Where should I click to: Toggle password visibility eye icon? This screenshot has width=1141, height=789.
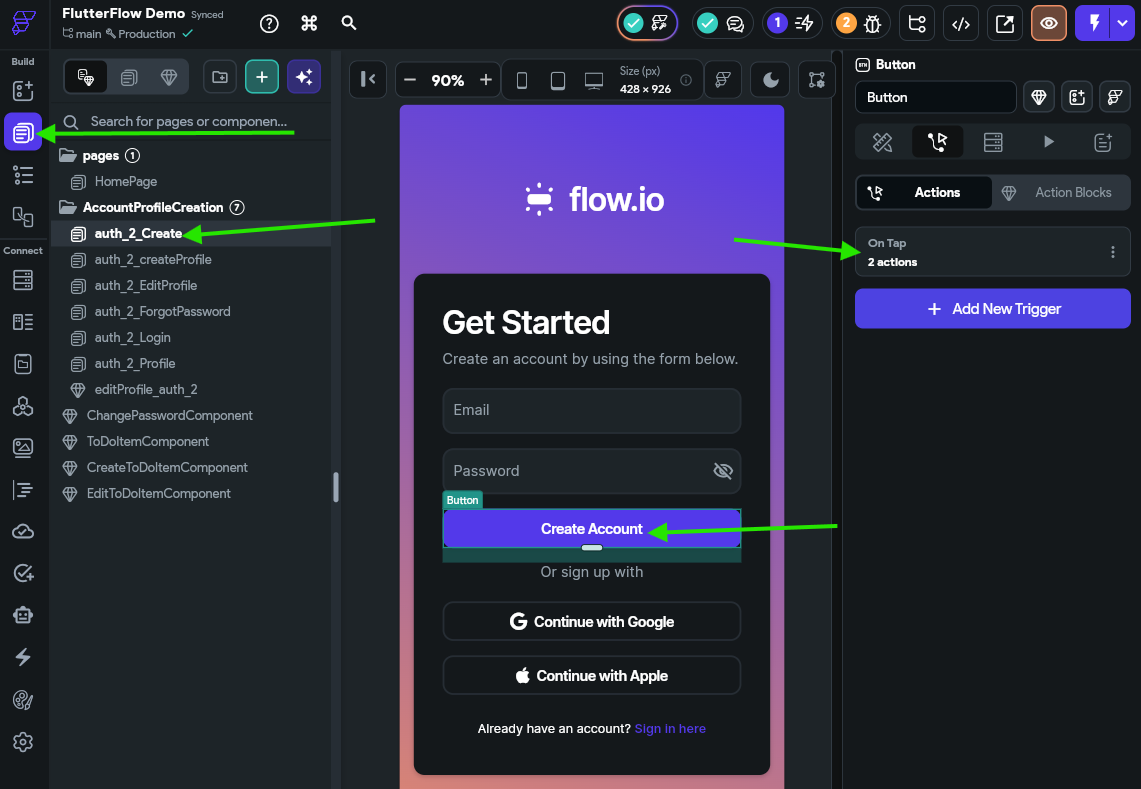click(x=723, y=471)
